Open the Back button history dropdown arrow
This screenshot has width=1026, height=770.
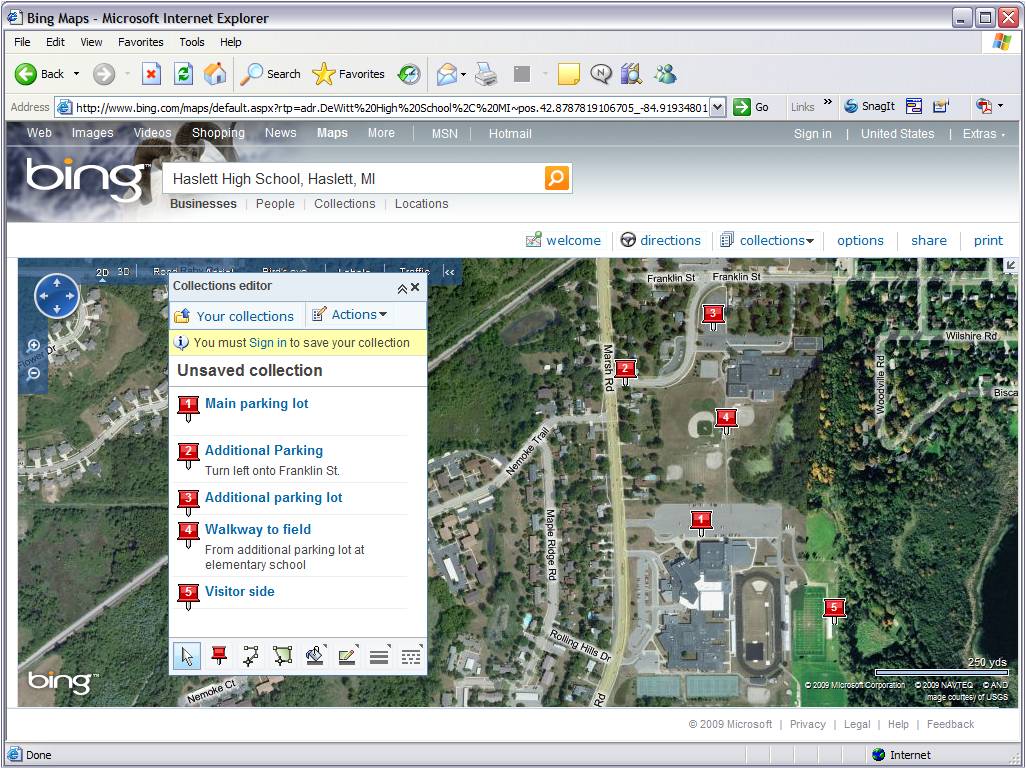point(76,74)
